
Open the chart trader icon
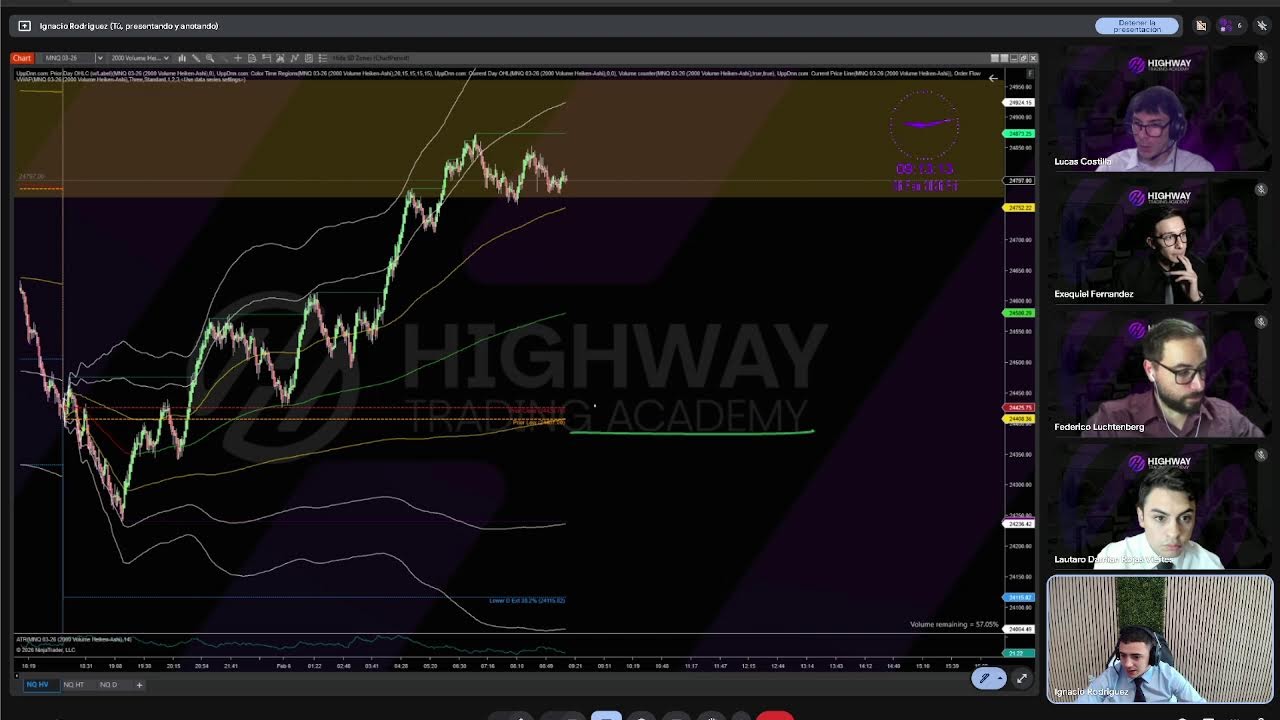point(266,58)
